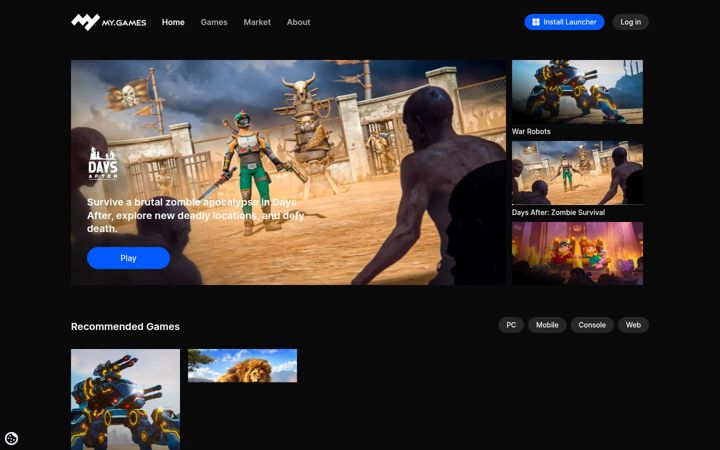Select the colorful cartoon game thumbnail

(x=577, y=253)
